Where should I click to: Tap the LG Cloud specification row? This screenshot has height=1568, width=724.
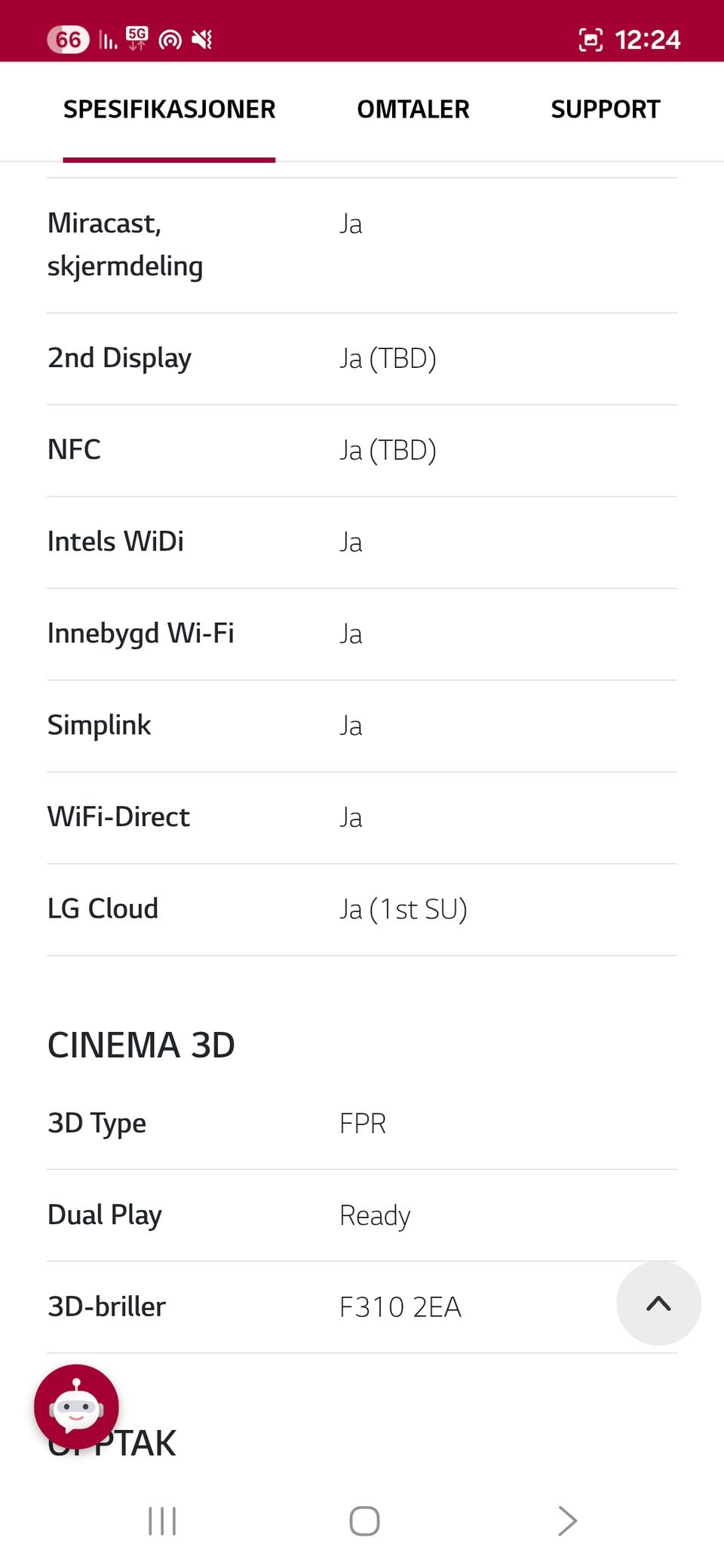coord(362,909)
